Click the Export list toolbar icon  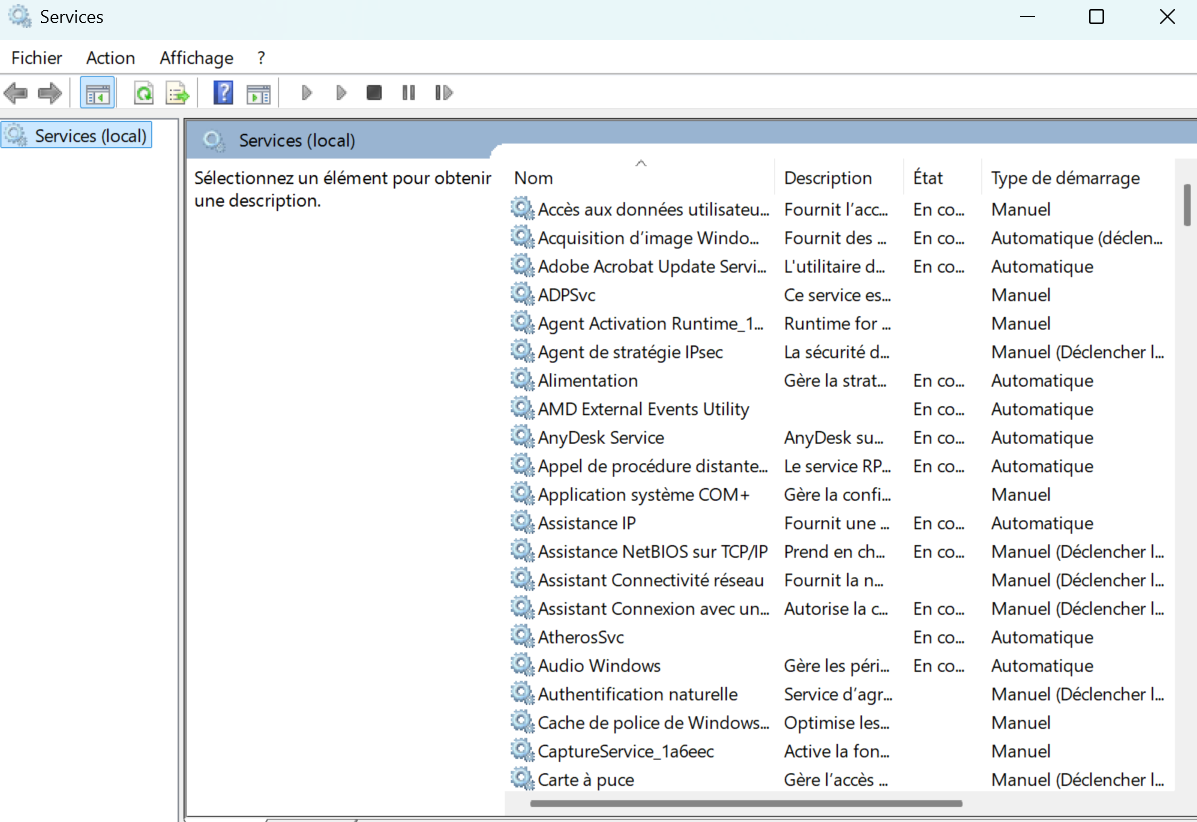(x=177, y=93)
